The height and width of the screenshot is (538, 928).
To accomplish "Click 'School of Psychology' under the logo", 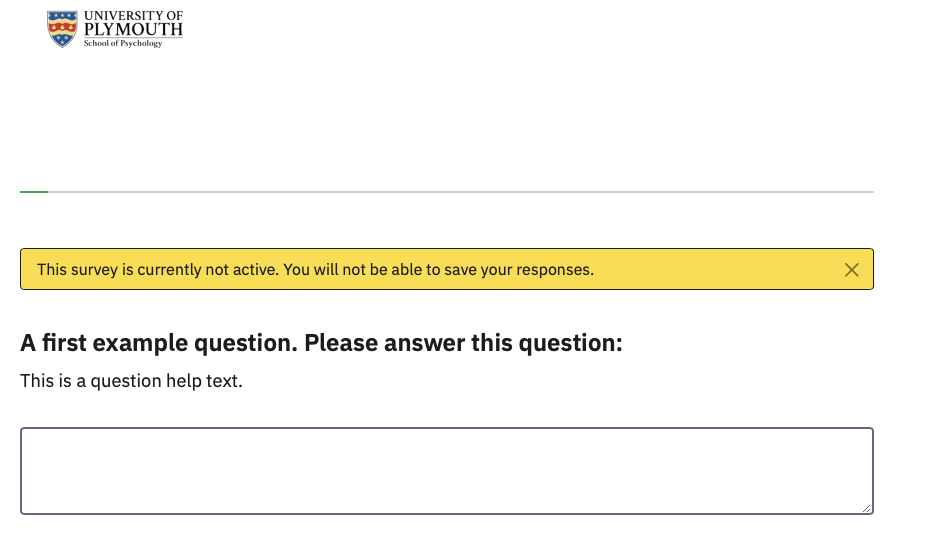I will click(123, 43).
